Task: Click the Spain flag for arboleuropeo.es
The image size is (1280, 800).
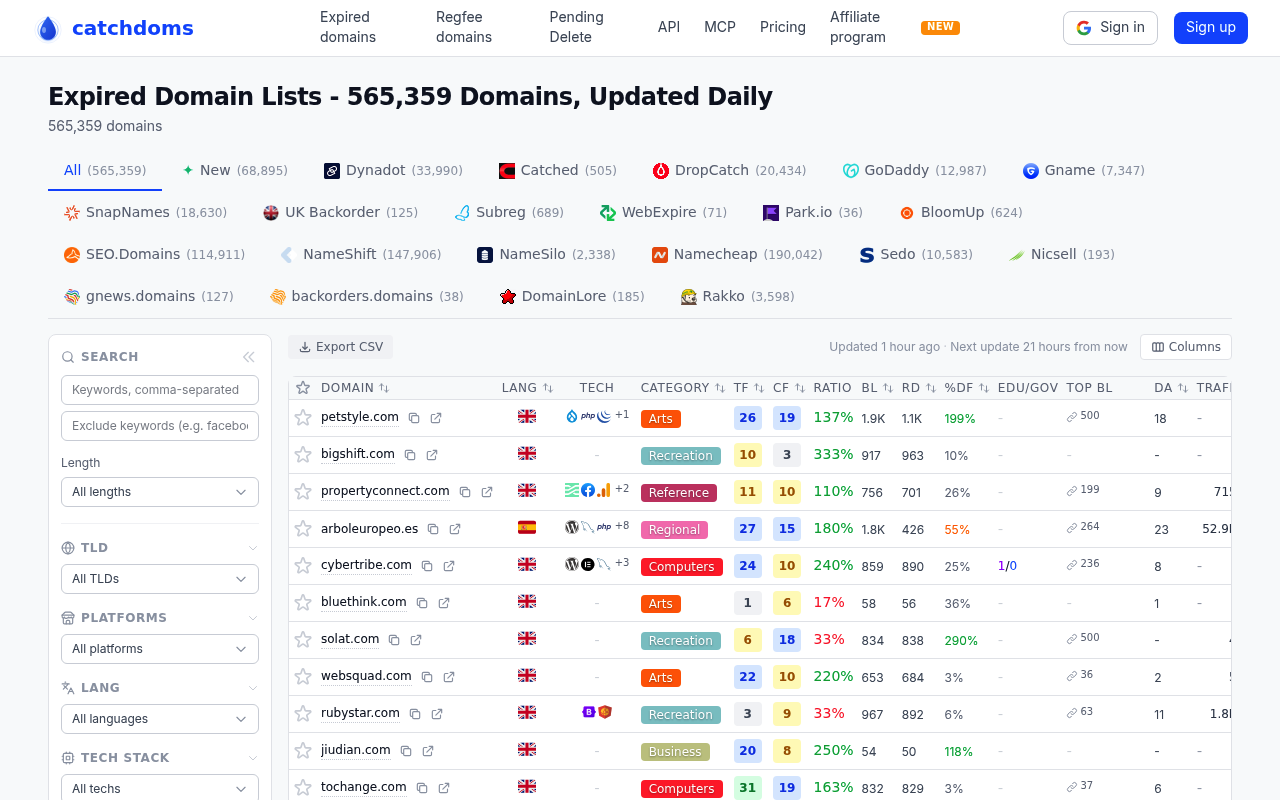Action: (x=527, y=528)
